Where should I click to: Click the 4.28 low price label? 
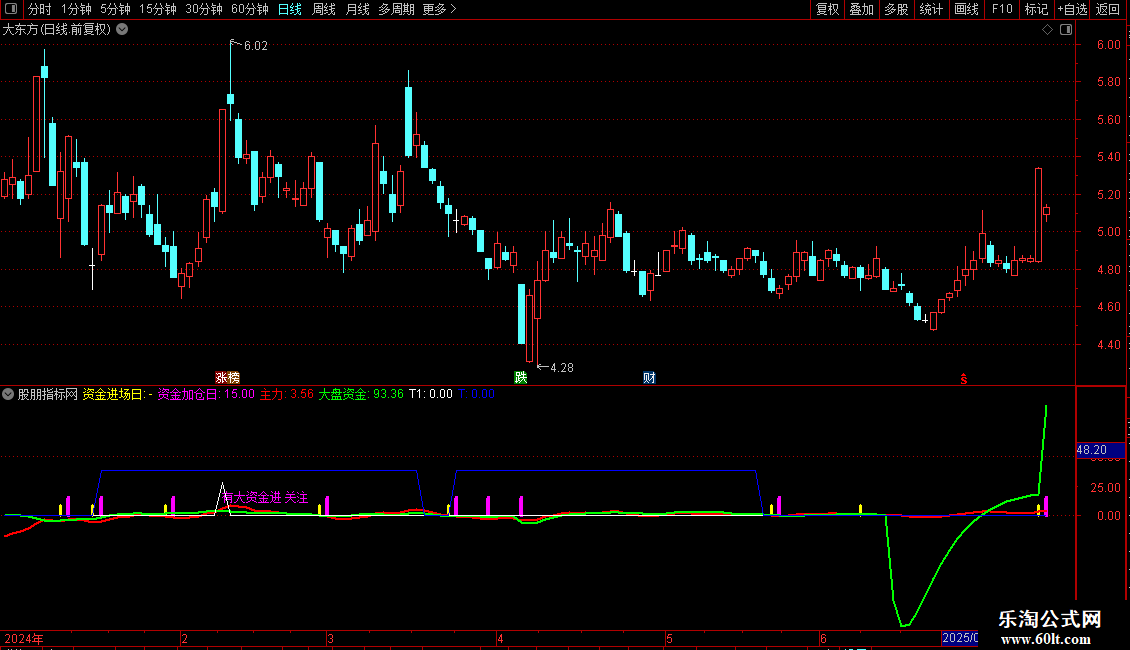[x=562, y=368]
